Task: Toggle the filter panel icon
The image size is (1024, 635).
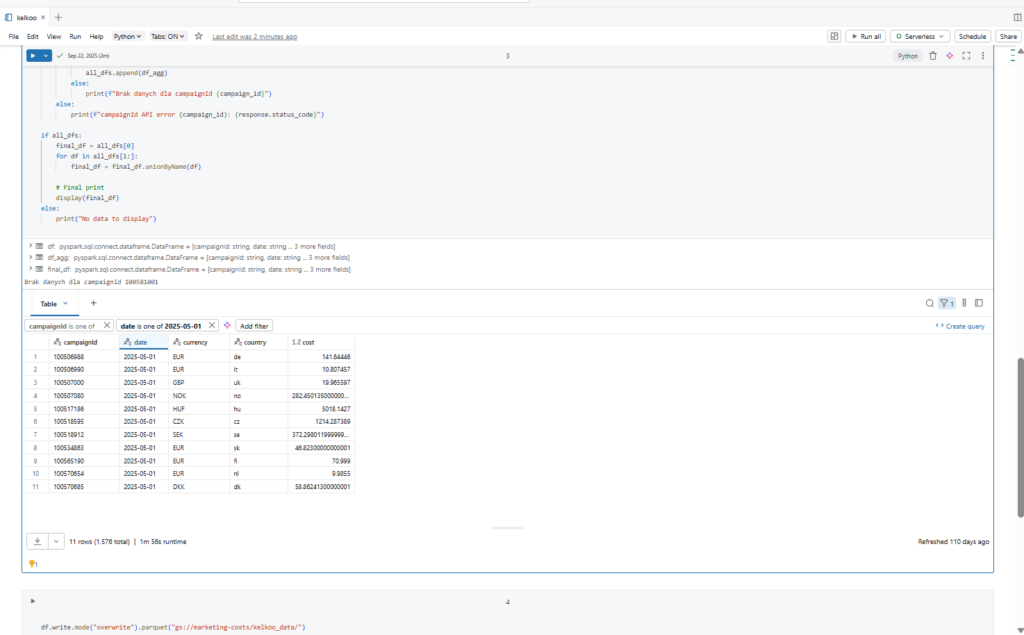Action: (946, 303)
